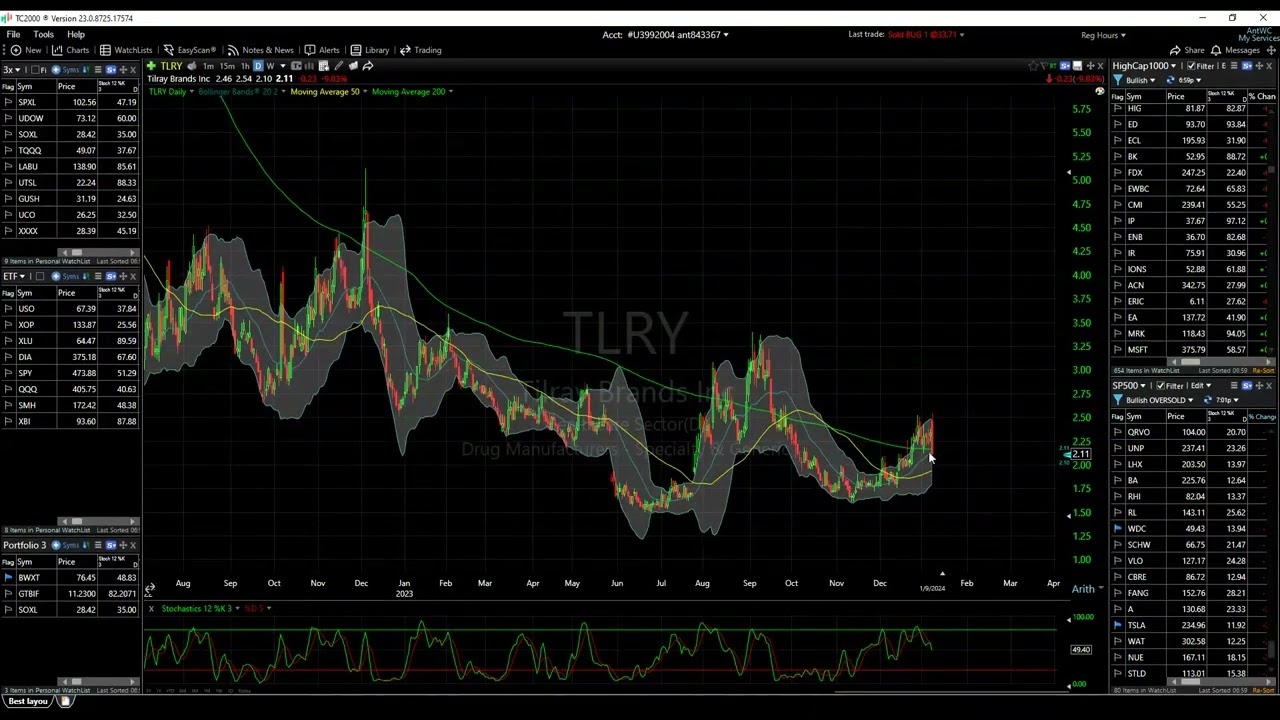Image resolution: width=1280 pixels, height=720 pixels.
Task: Select TSLA in the SP500 list
Action: pos(1190,625)
